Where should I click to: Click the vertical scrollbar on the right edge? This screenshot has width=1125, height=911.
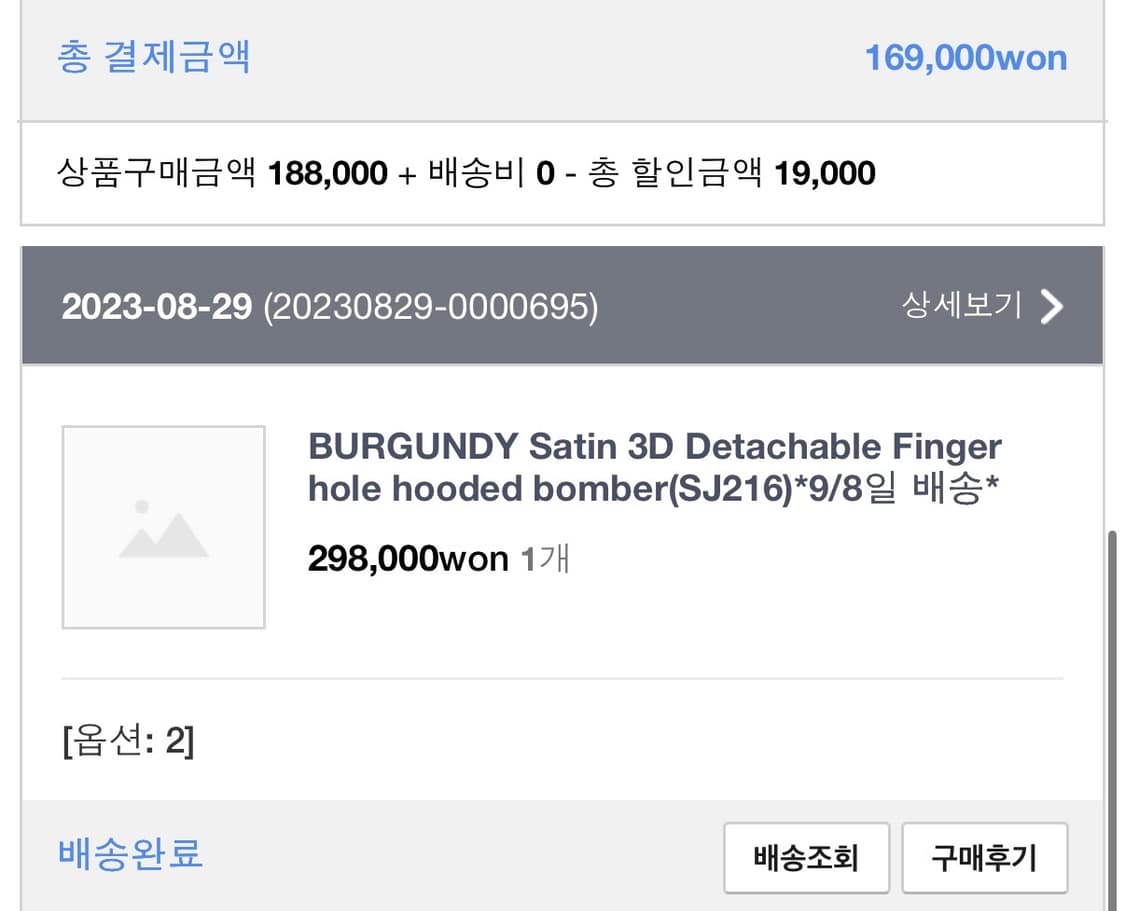pos(1113,720)
